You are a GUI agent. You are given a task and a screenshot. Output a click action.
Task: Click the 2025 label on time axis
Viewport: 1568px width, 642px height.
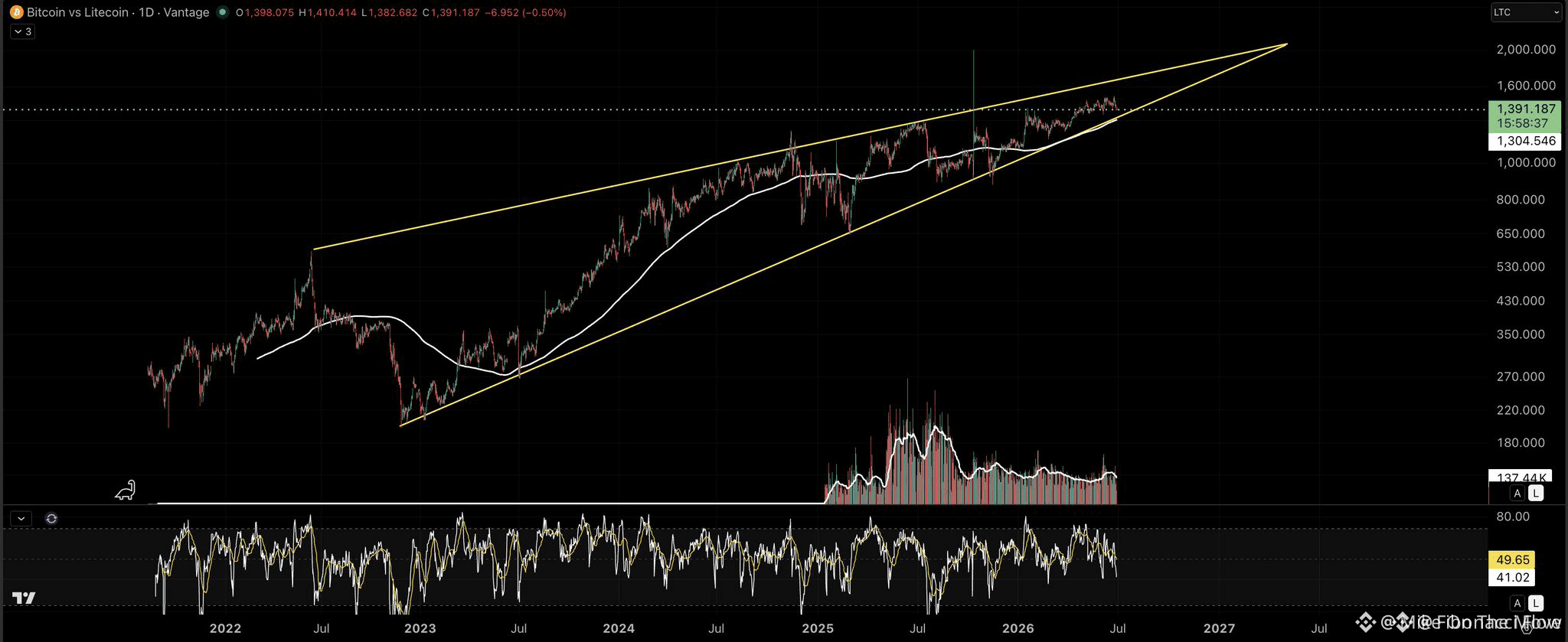click(x=818, y=628)
